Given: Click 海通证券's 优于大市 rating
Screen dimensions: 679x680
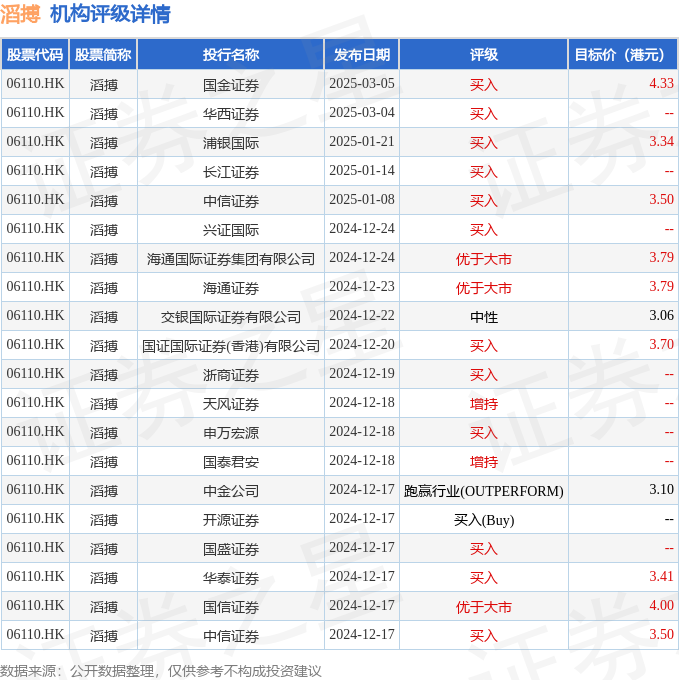Looking at the screenshot, I should click(483, 288).
